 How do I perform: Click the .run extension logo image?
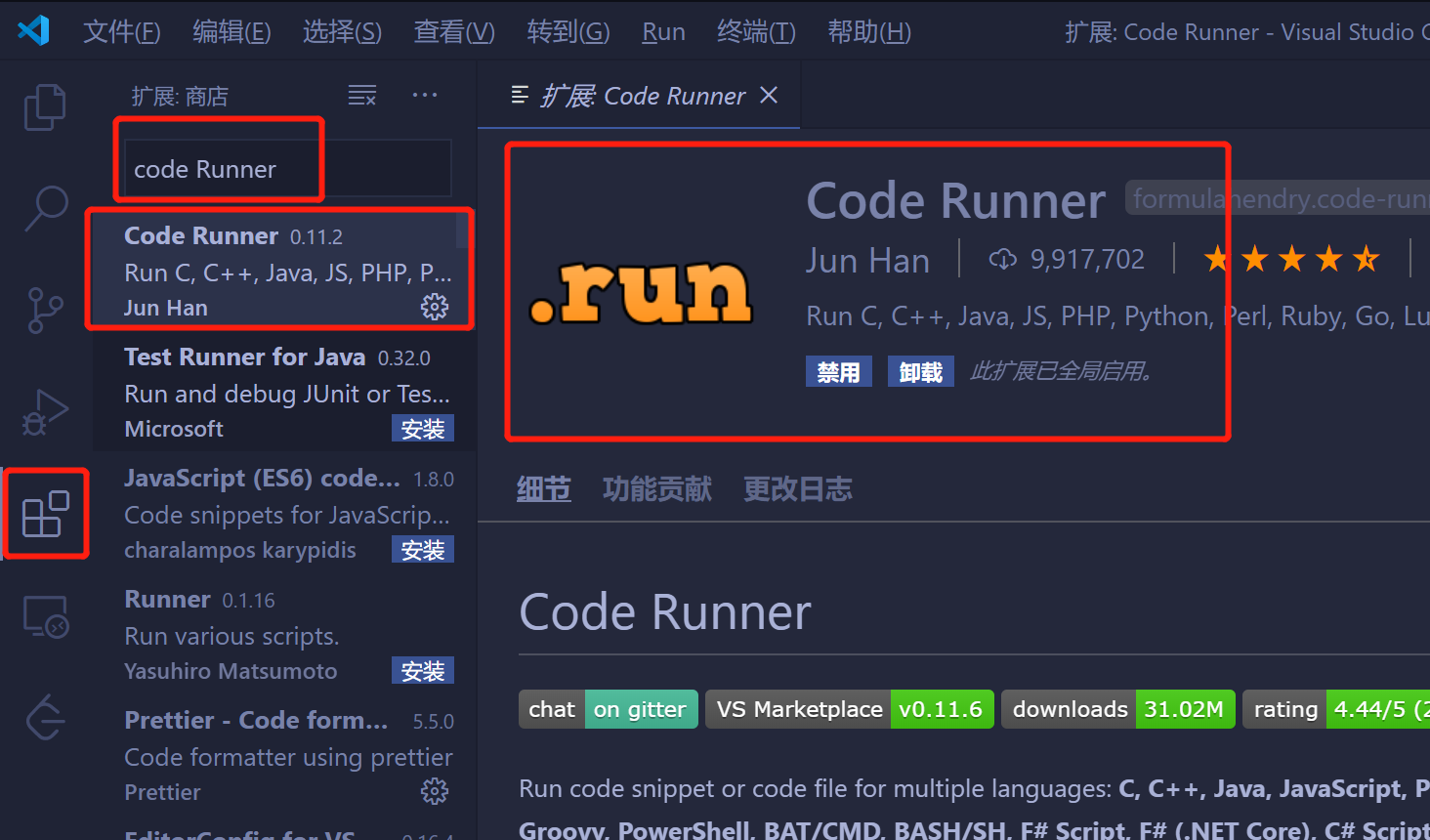click(x=641, y=292)
